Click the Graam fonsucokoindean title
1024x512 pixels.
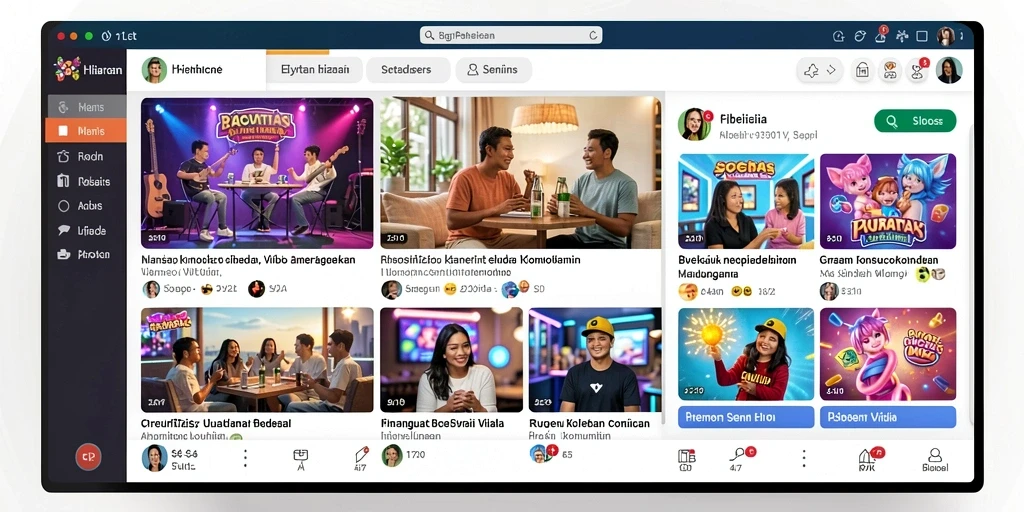click(x=878, y=259)
